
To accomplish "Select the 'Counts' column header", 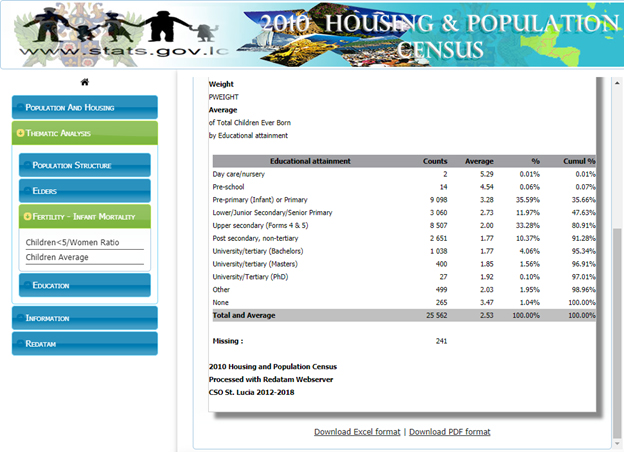I will 435,161.
